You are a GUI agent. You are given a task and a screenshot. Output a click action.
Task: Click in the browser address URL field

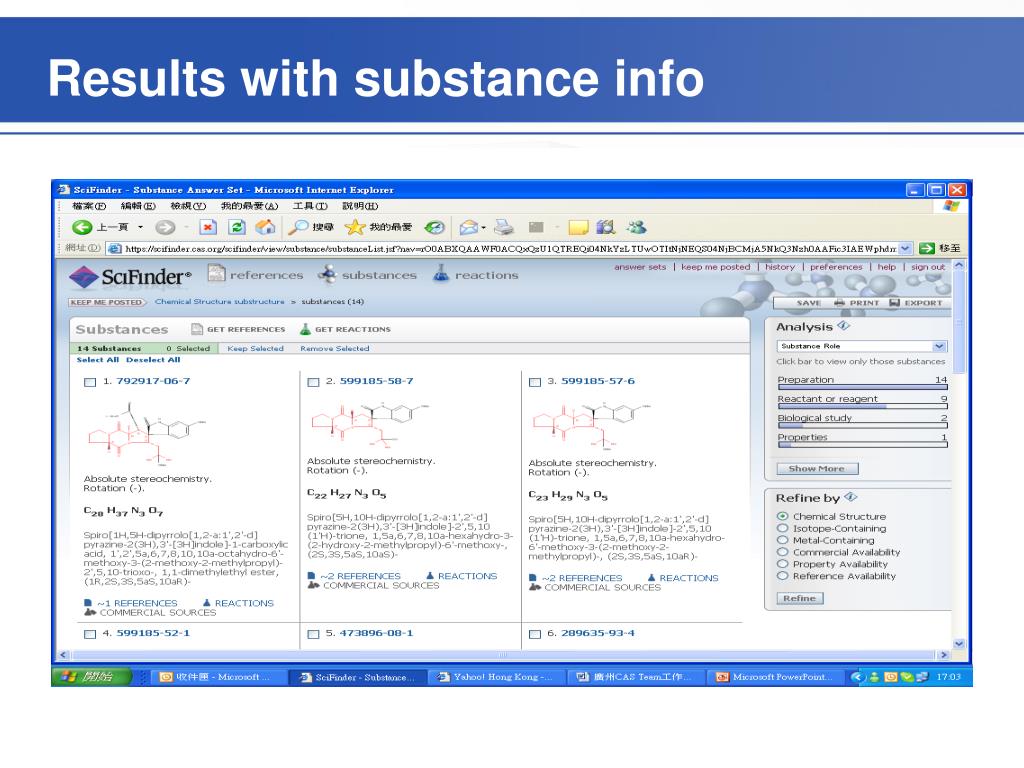click(x=511, y=248)
